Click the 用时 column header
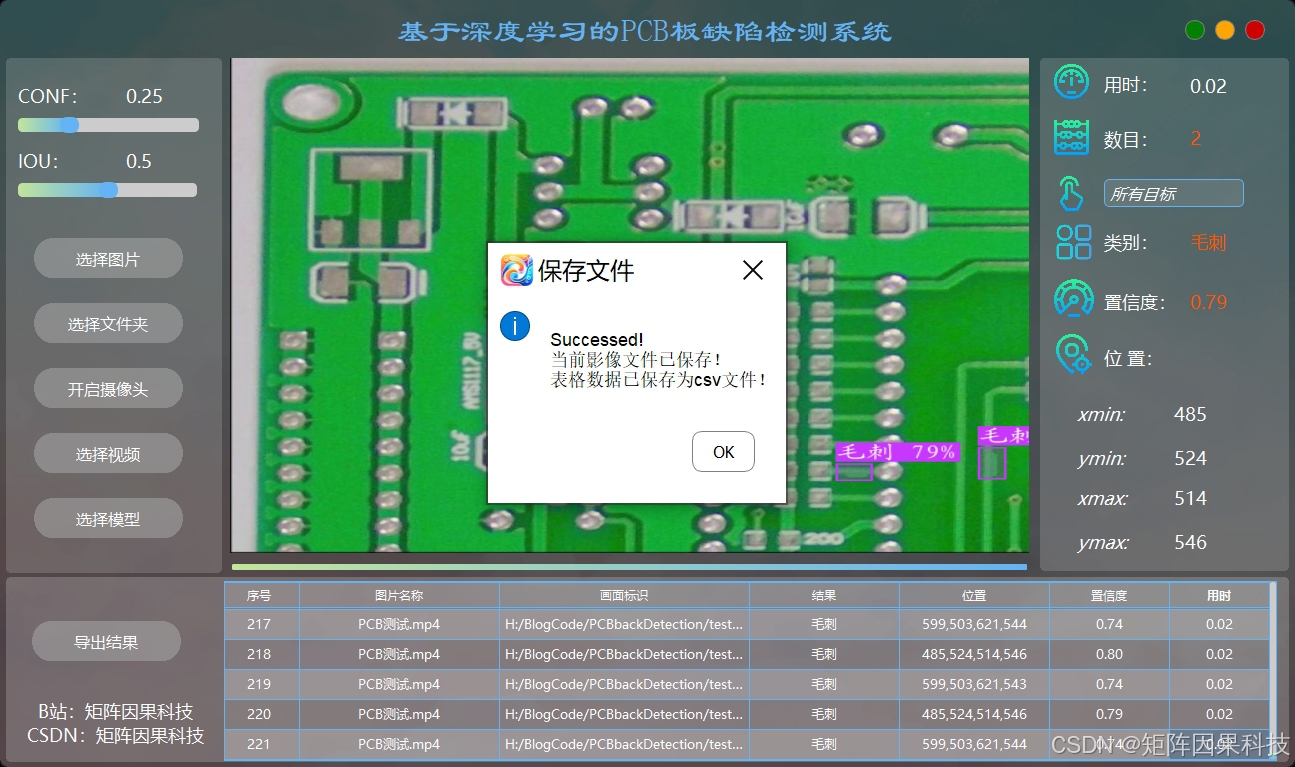This screenshot has height=767, width=1295. 1219,595
